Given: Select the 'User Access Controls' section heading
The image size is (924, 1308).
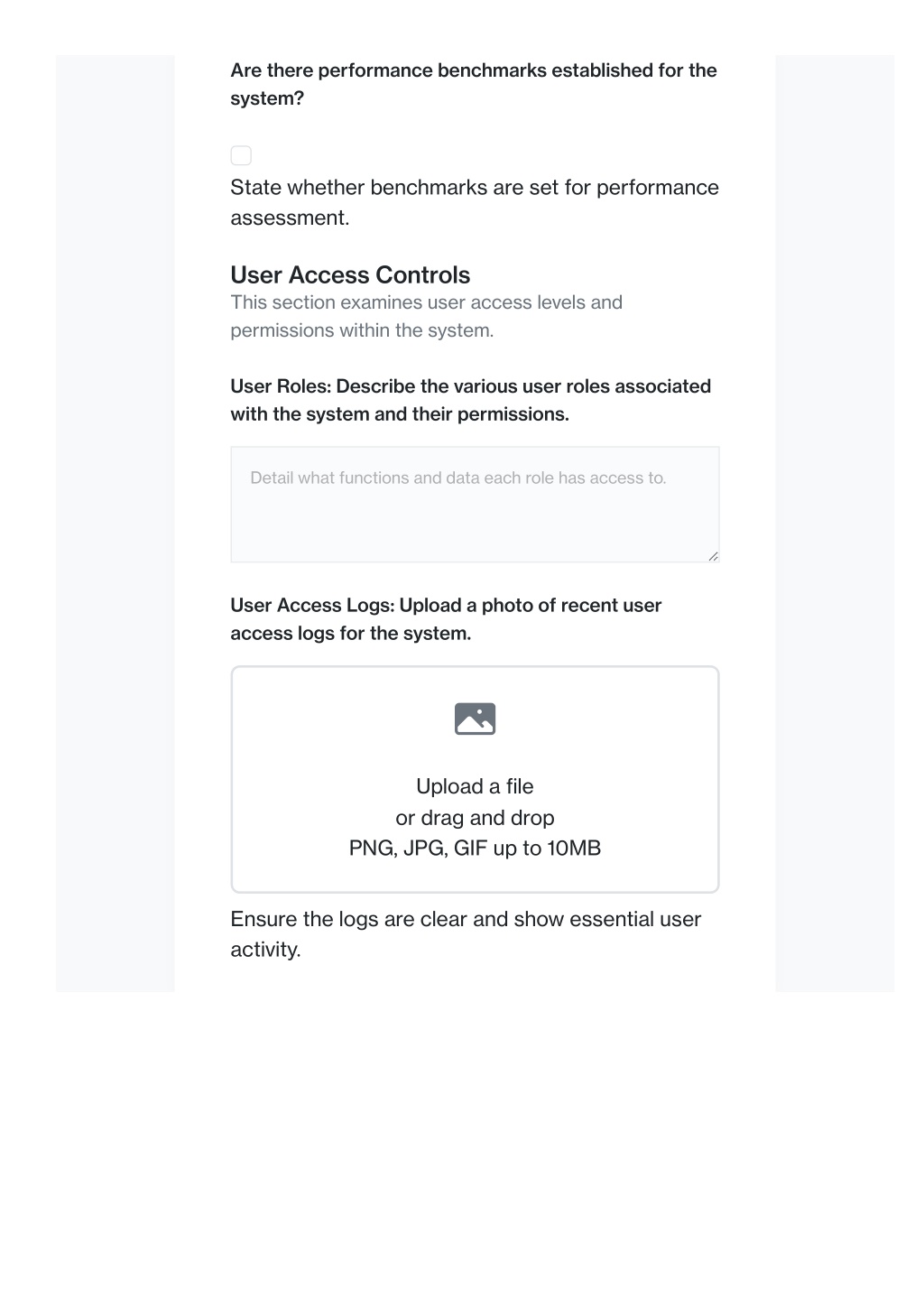Looking at the screenshot, I should coord(350,274).
